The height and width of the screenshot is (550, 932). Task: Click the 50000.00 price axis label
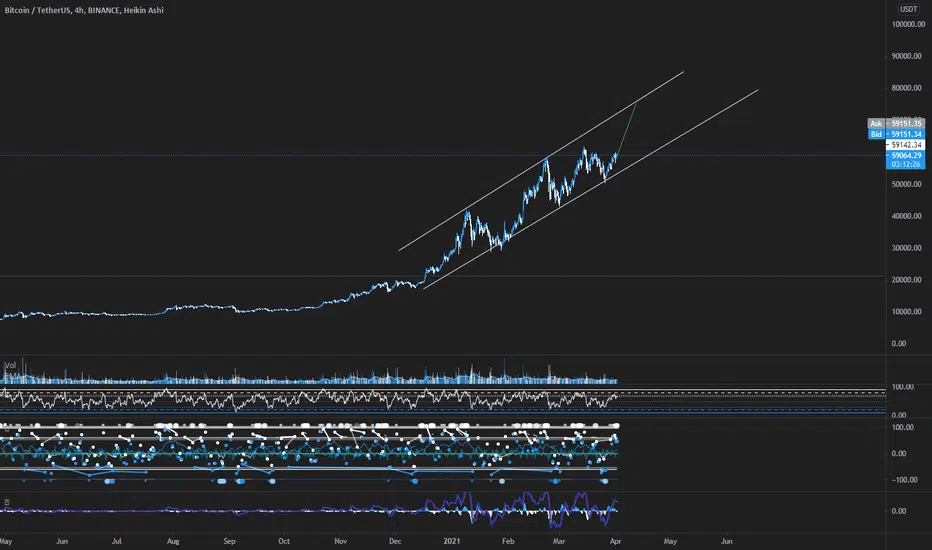[906, 184]
